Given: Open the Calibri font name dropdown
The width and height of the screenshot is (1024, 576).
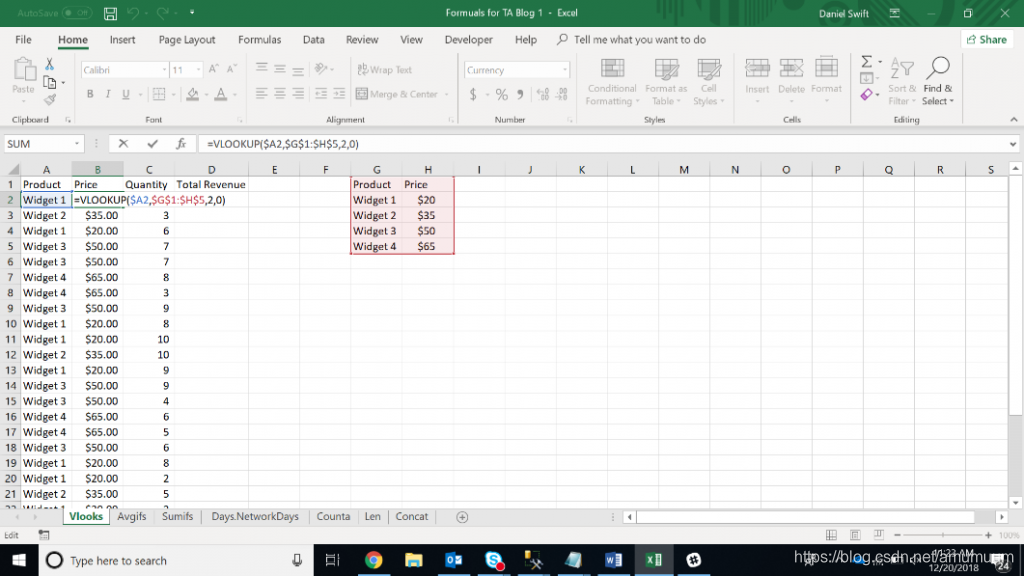Looking at the screenshot, I should point(164,70).
